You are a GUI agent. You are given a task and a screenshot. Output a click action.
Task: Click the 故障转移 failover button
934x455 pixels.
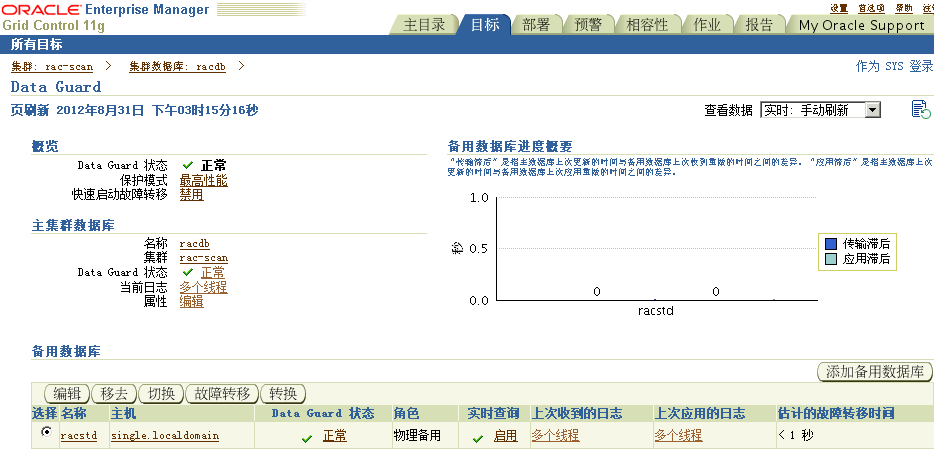[x=222, y=394]
